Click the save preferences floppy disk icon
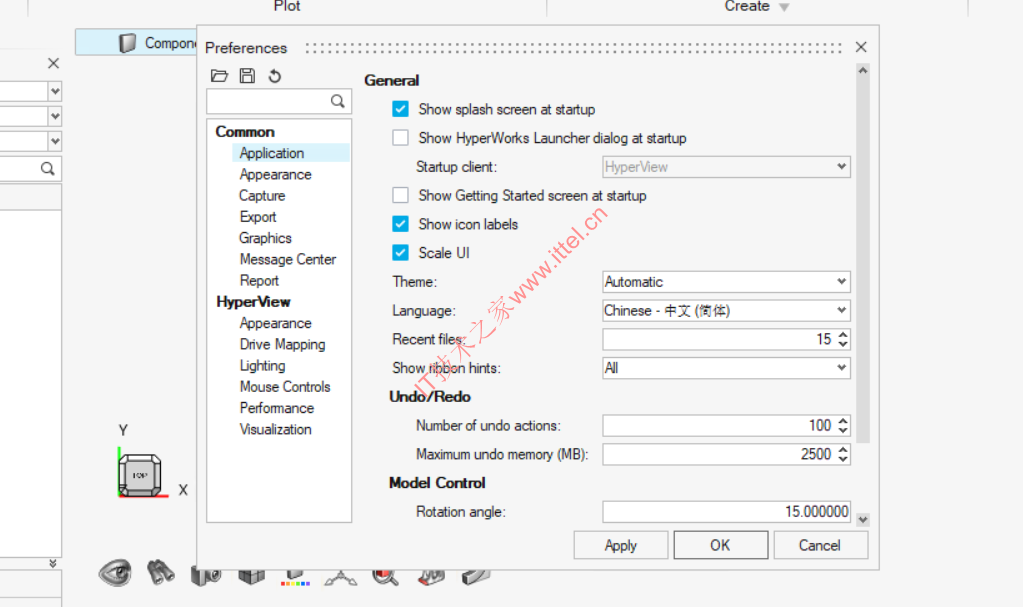1023x607 pixels. [247, 76]
